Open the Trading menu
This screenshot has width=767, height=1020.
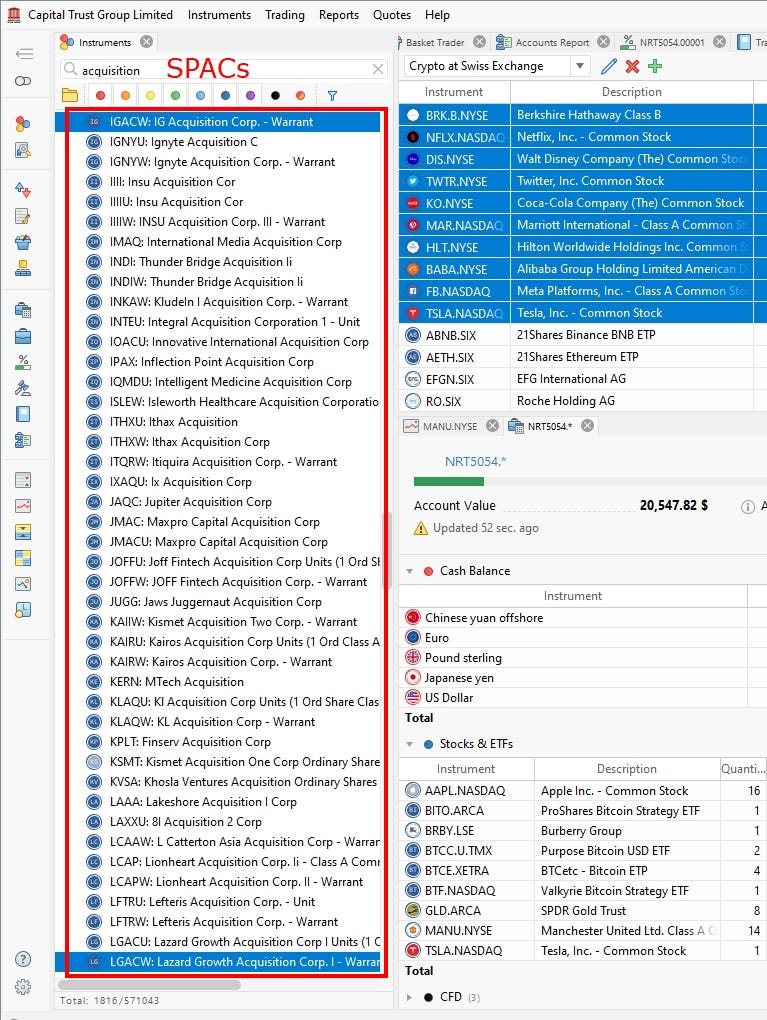(285, 14)
